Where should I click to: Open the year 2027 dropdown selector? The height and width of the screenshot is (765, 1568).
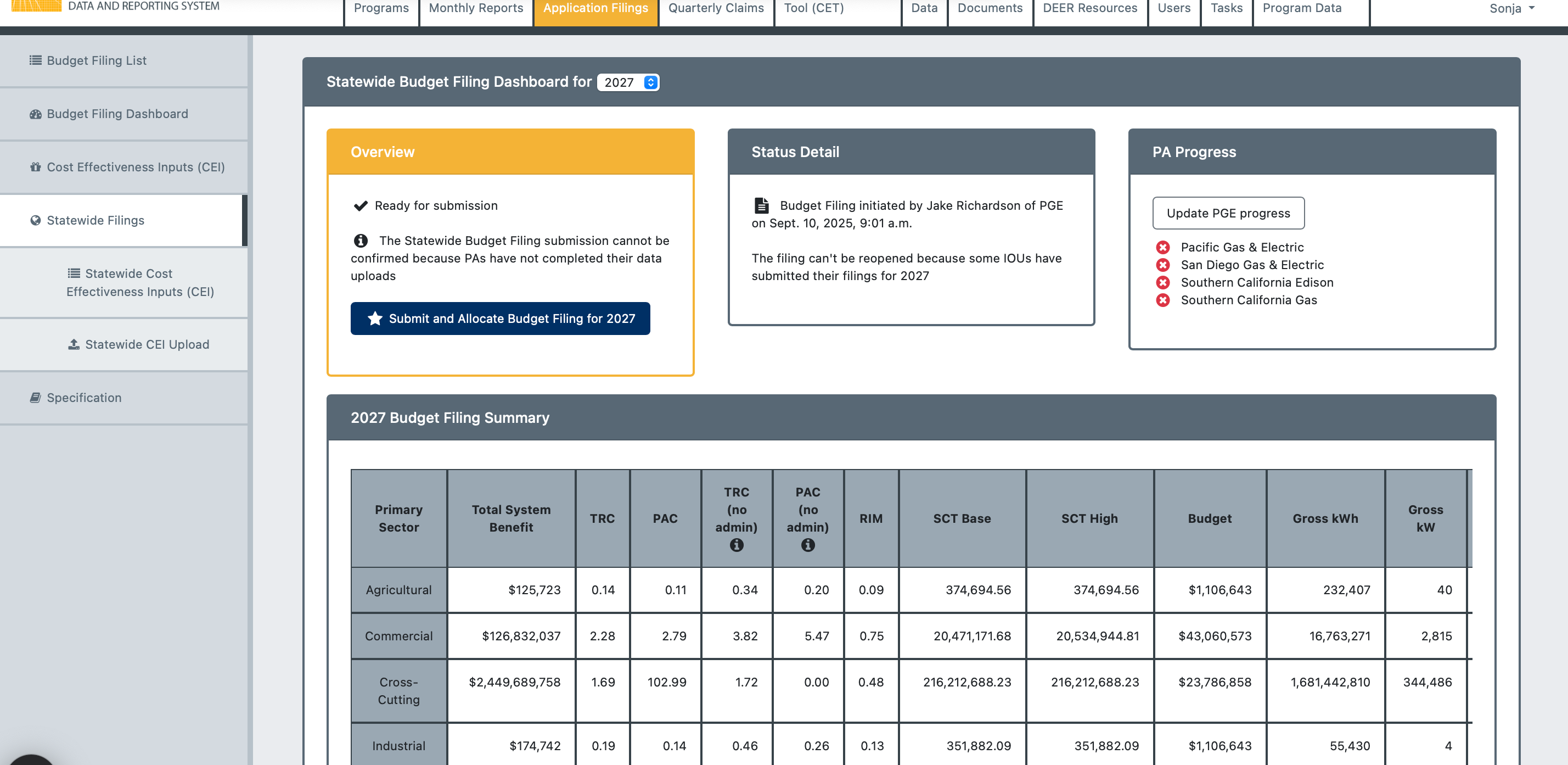[628, 82]
